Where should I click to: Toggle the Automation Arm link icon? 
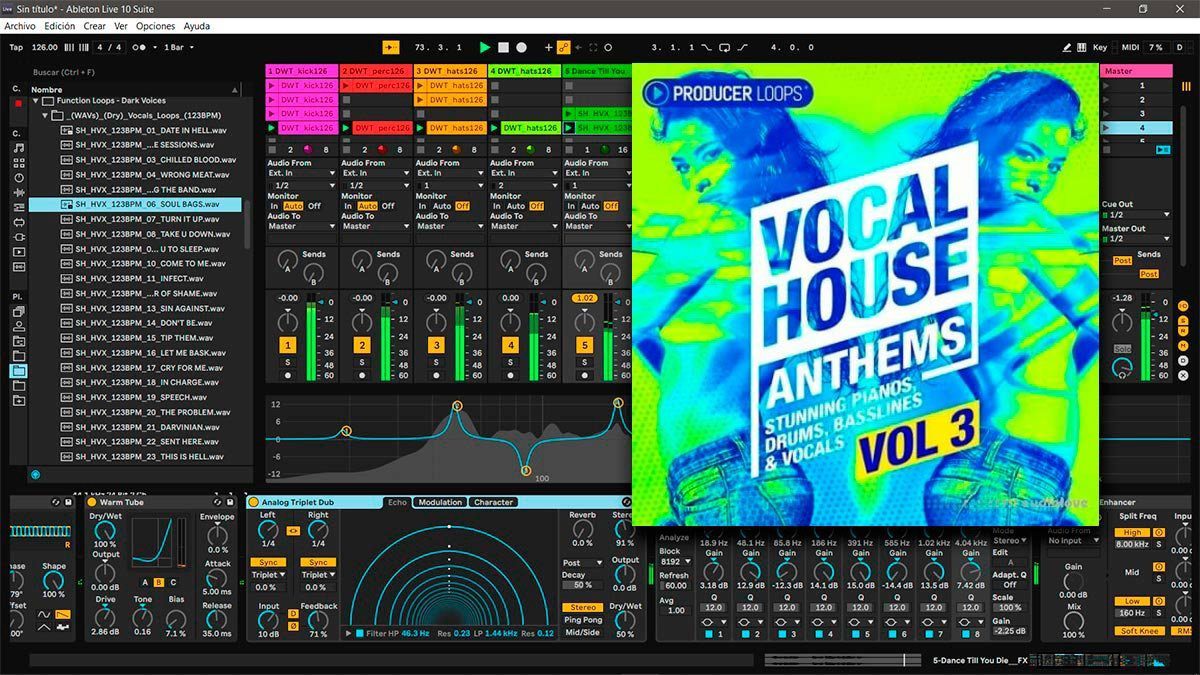click(x=563, y=47)
